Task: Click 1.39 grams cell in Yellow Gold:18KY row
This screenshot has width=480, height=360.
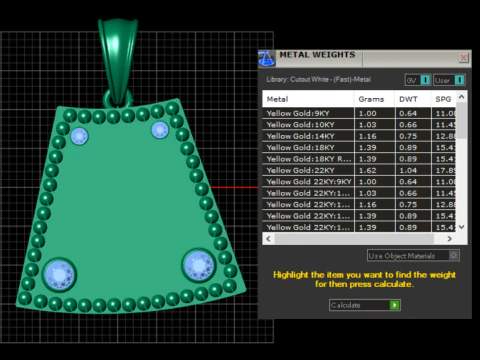Action: coord(375,147)
